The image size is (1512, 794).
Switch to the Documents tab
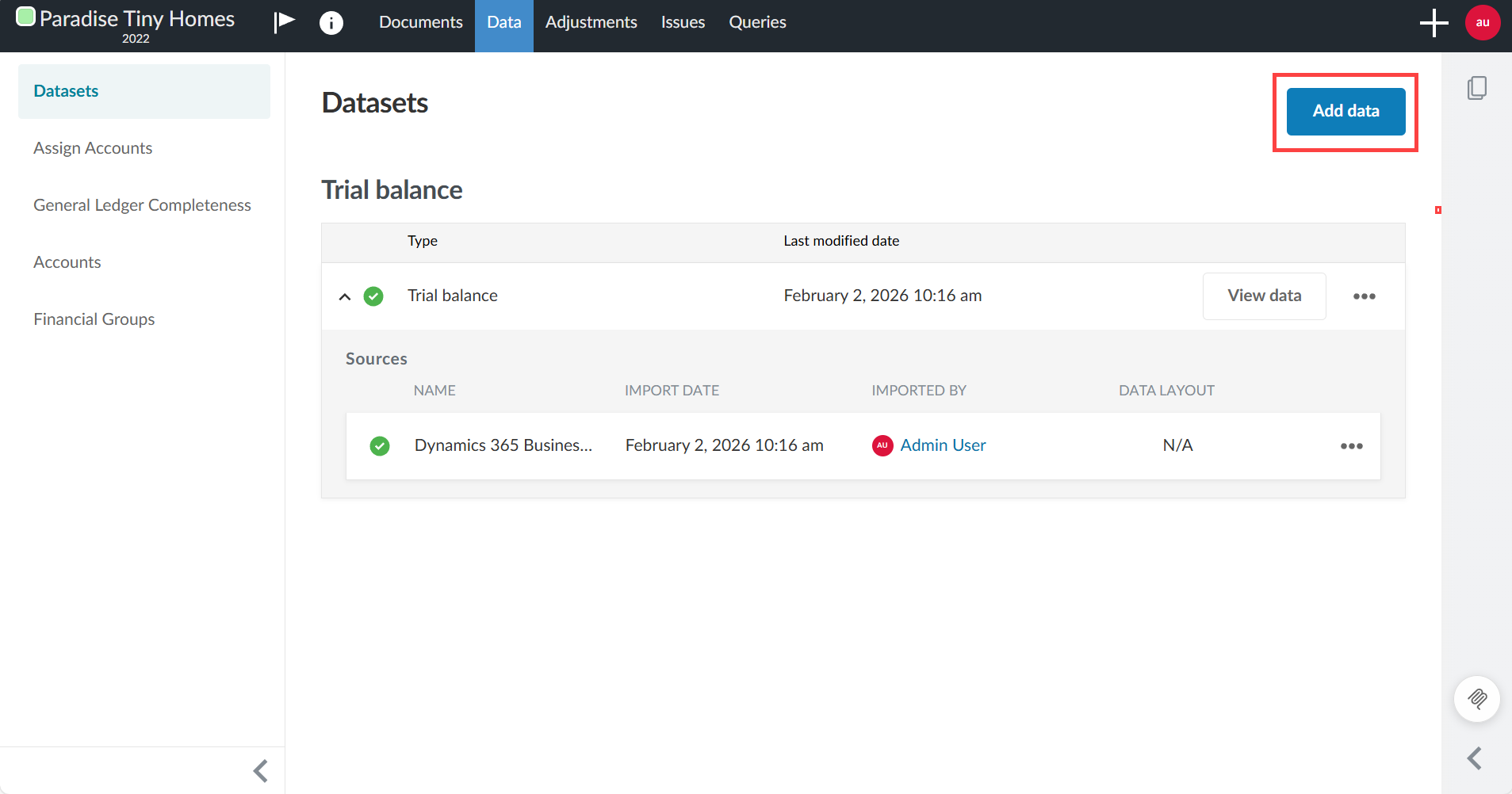pos(420,23)
